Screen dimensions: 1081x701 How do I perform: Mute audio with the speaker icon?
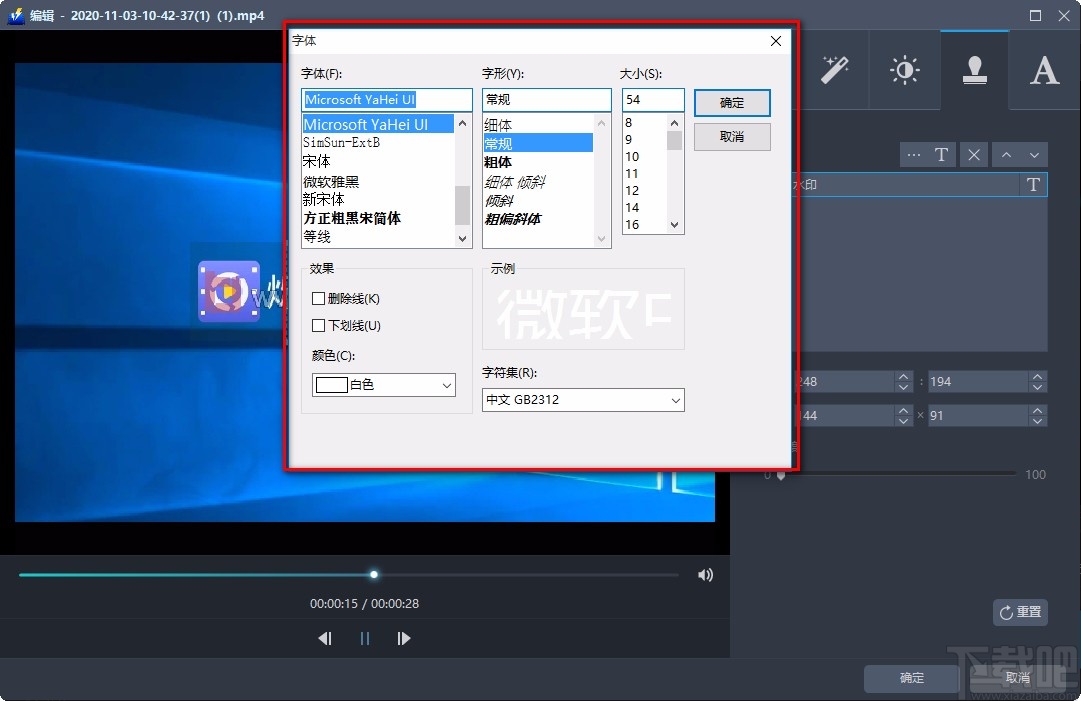(x=705, y=574)
